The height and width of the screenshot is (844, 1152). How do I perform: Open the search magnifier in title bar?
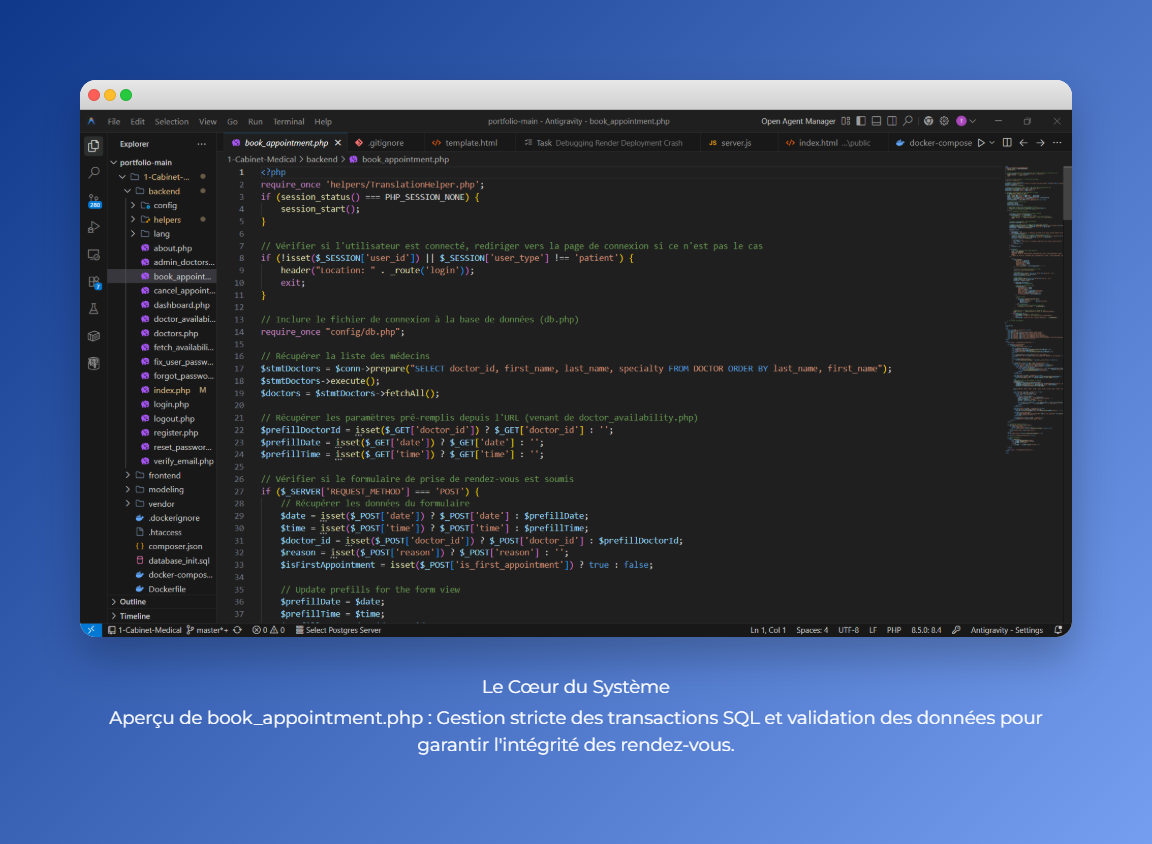(x=908, y=121)
